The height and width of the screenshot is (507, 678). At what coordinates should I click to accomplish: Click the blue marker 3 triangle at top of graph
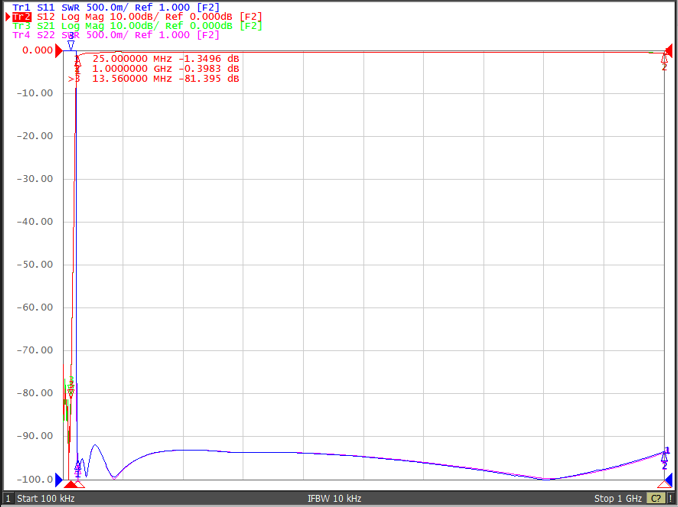(71, 45)
